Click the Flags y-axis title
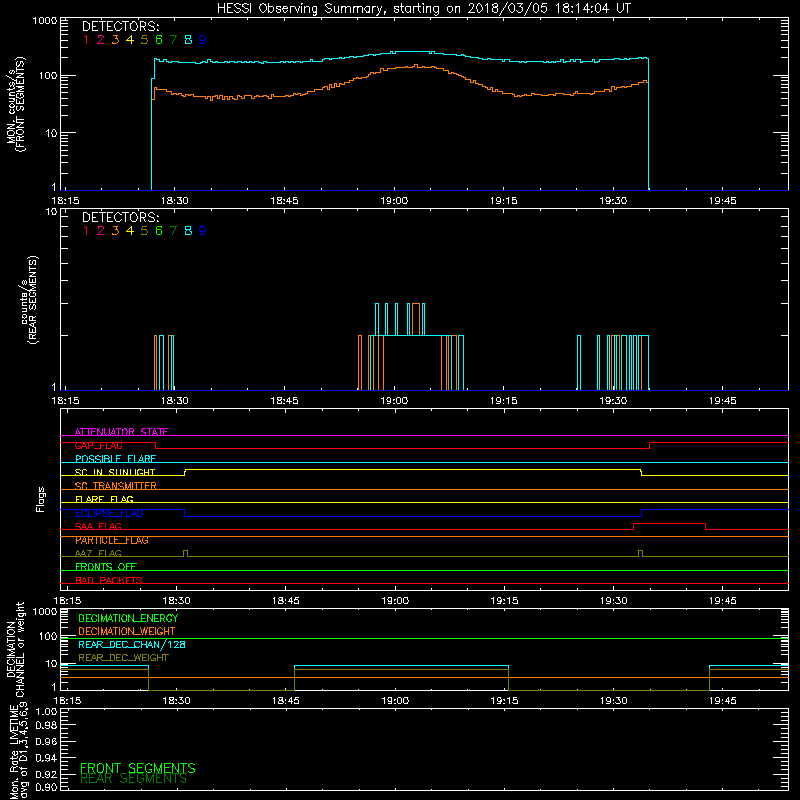800x800 pixels. pos(41,499)
